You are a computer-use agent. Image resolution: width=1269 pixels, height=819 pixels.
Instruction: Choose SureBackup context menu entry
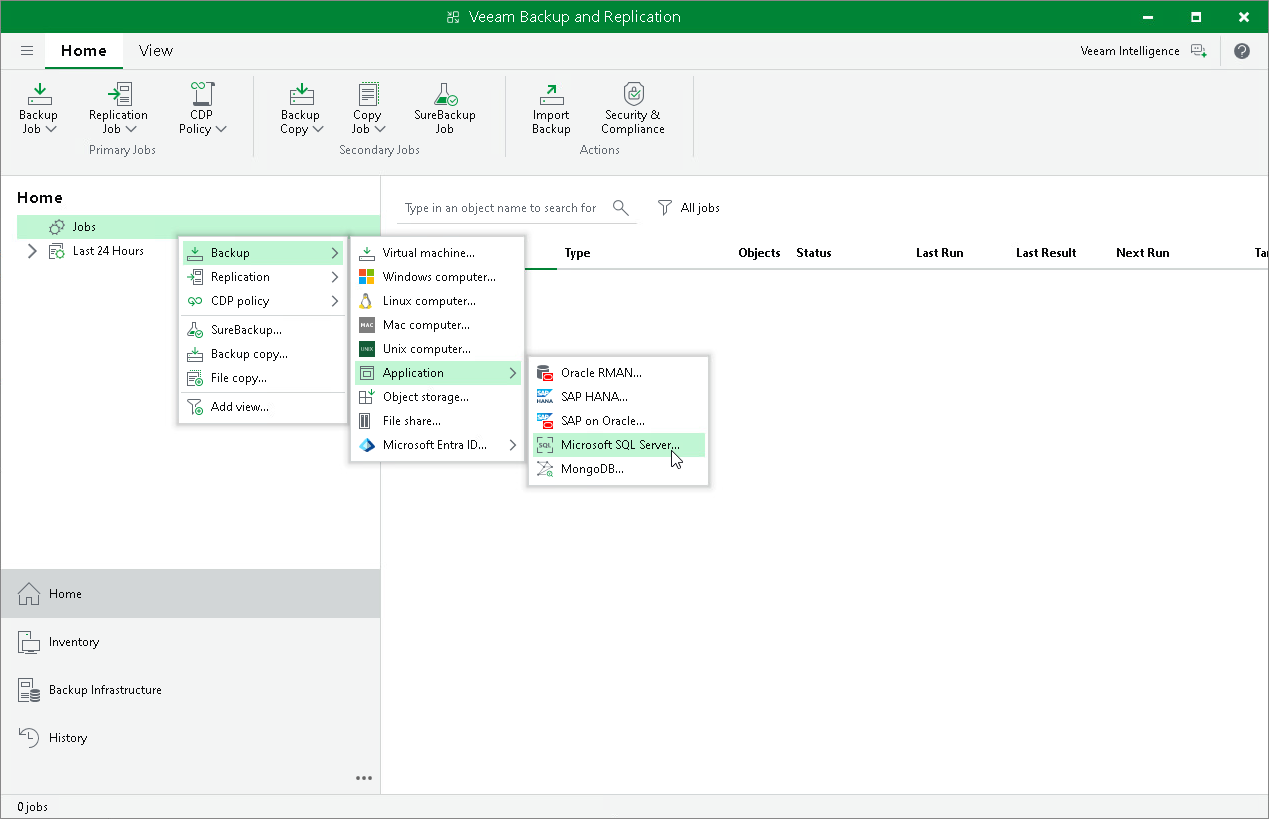point(263,330)
